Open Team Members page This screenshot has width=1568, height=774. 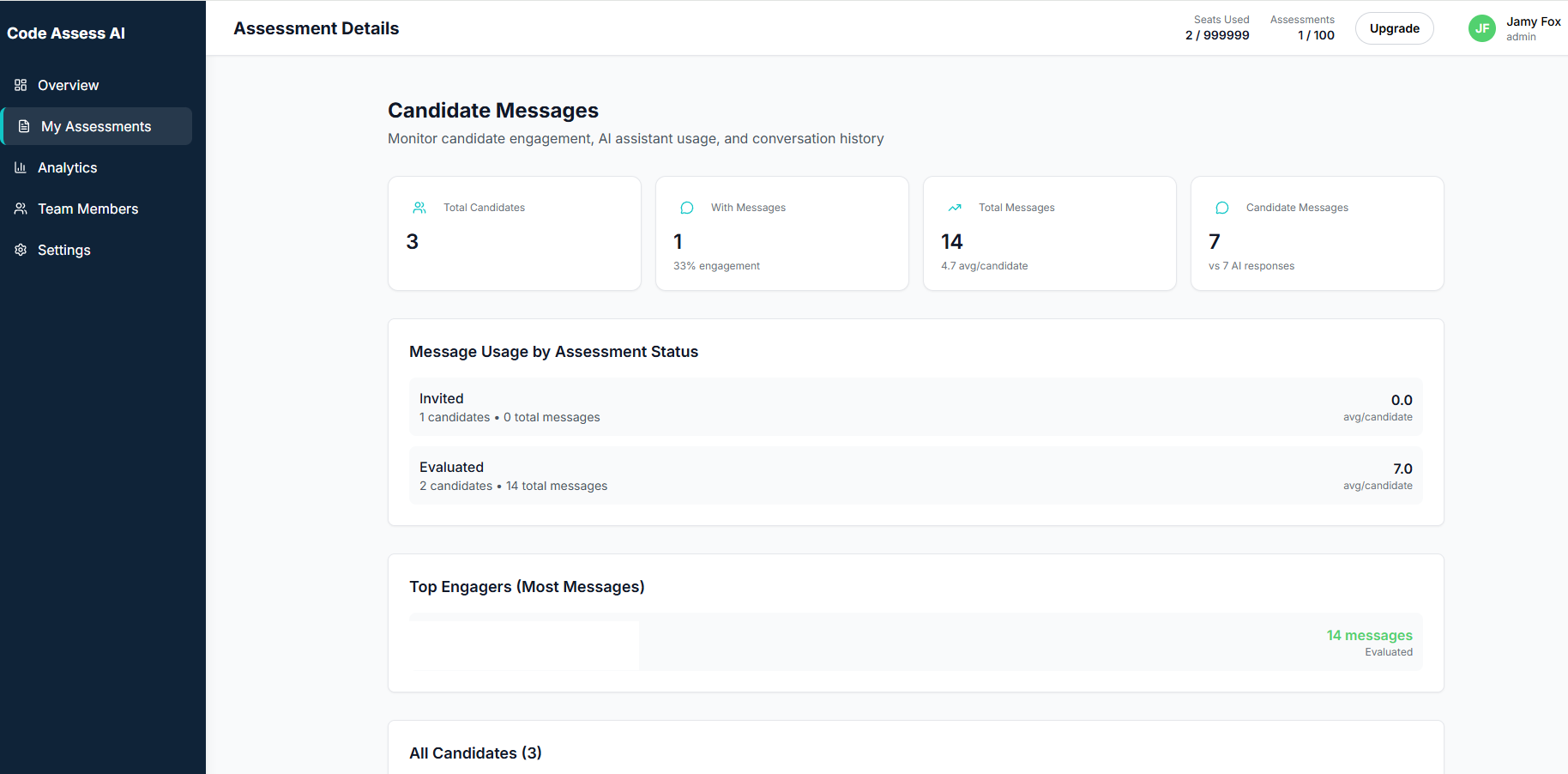[87, 209]
